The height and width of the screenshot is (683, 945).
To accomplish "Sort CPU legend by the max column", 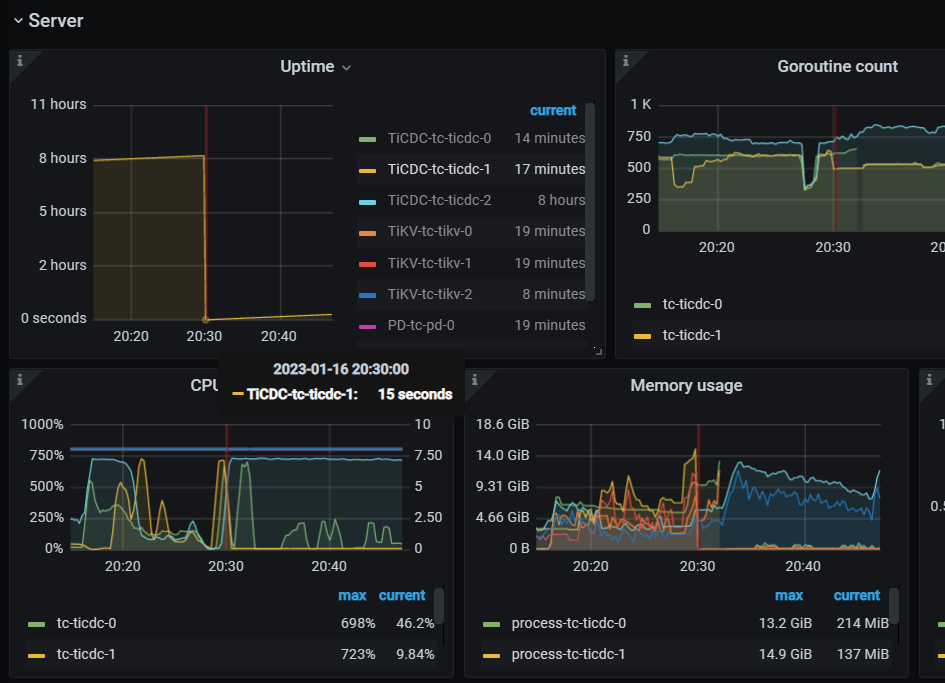I will coord(352,595).
